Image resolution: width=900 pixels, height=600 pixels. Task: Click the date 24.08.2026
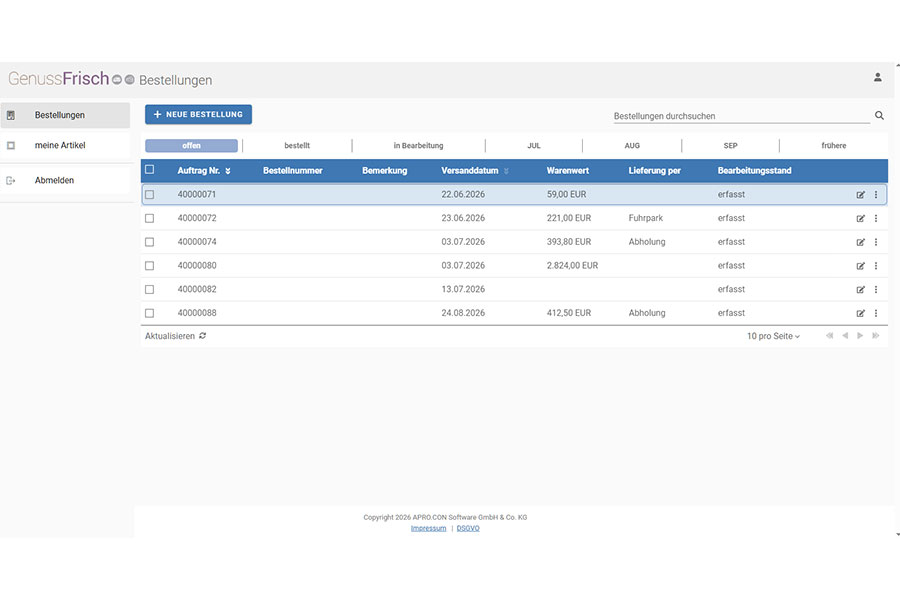pyautogui.click(x=463, y=313)
